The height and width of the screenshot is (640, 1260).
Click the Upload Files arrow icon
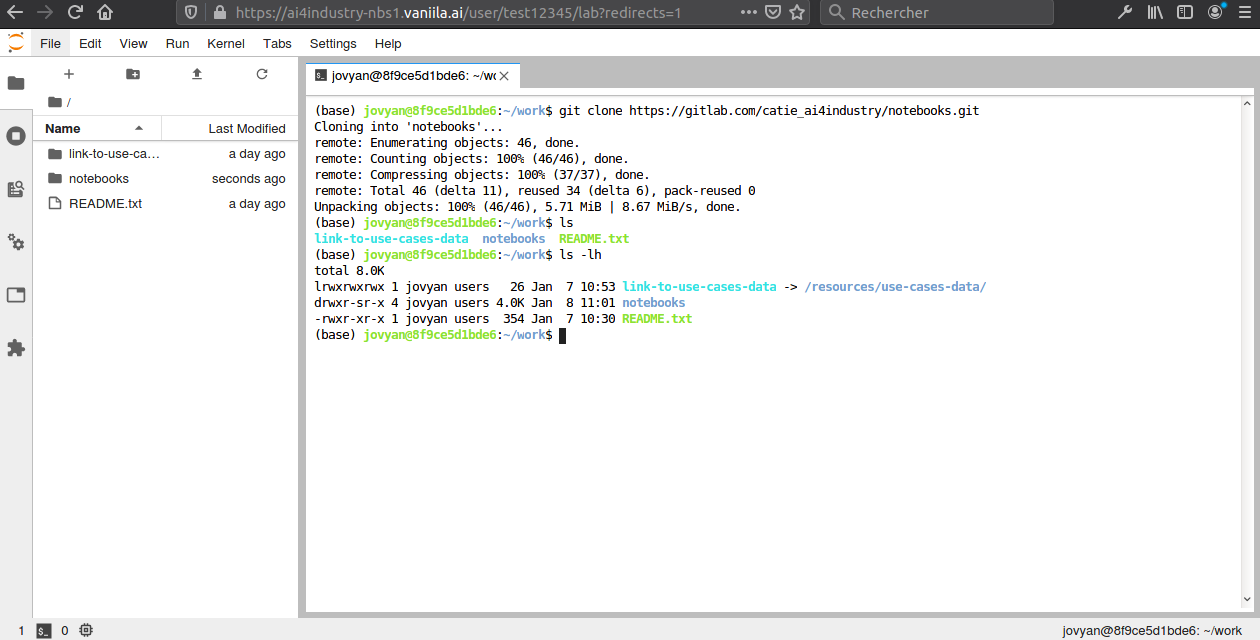(197, 74)
